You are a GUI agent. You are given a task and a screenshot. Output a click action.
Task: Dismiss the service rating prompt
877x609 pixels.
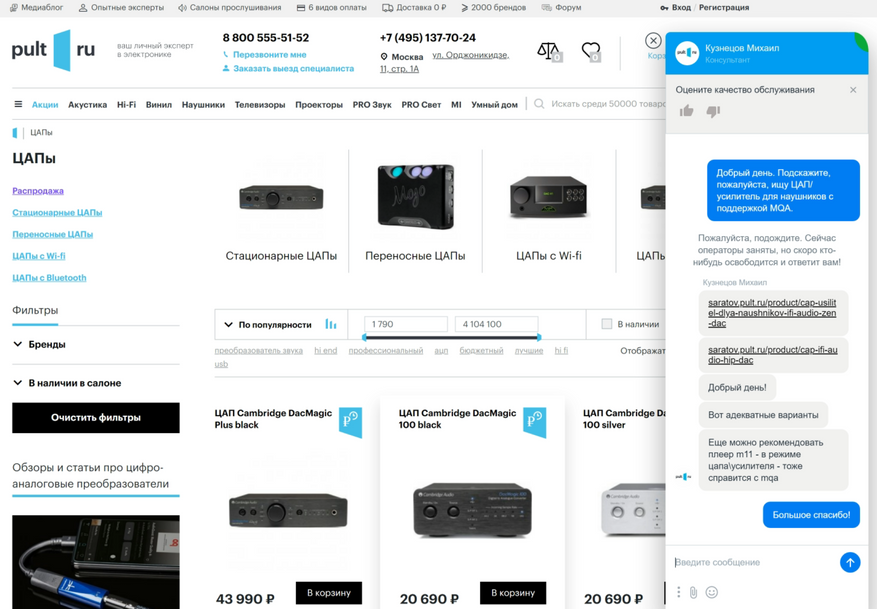(853, 90)
